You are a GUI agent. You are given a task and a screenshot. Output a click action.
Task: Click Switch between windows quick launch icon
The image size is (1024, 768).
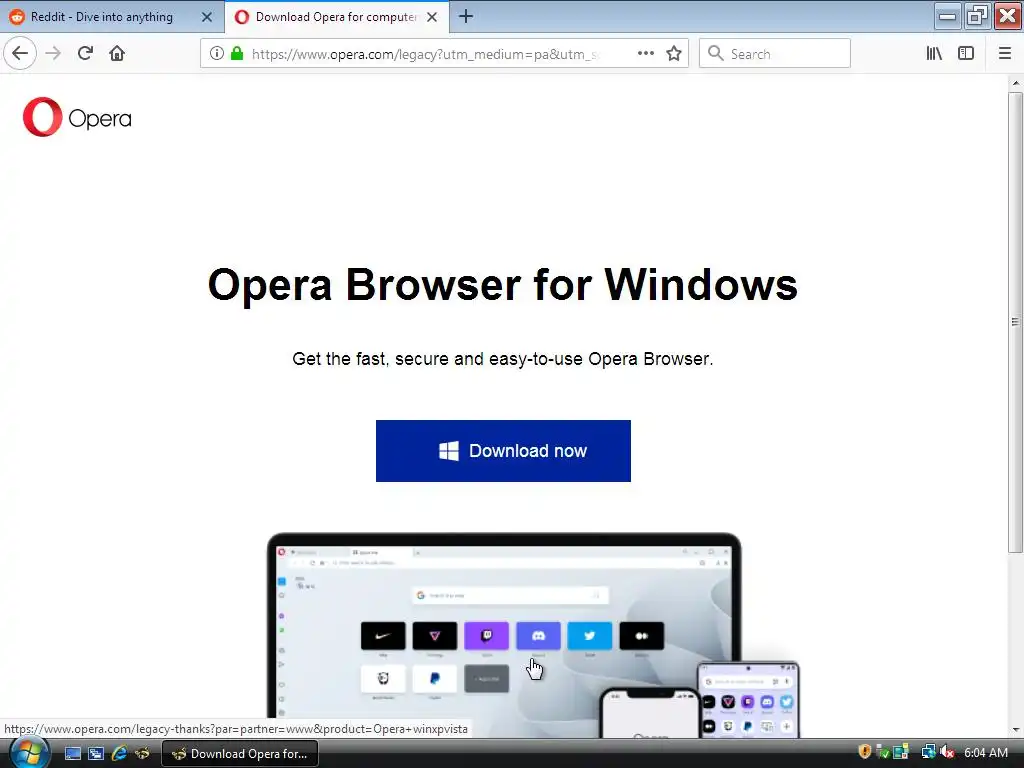(96, 754)
